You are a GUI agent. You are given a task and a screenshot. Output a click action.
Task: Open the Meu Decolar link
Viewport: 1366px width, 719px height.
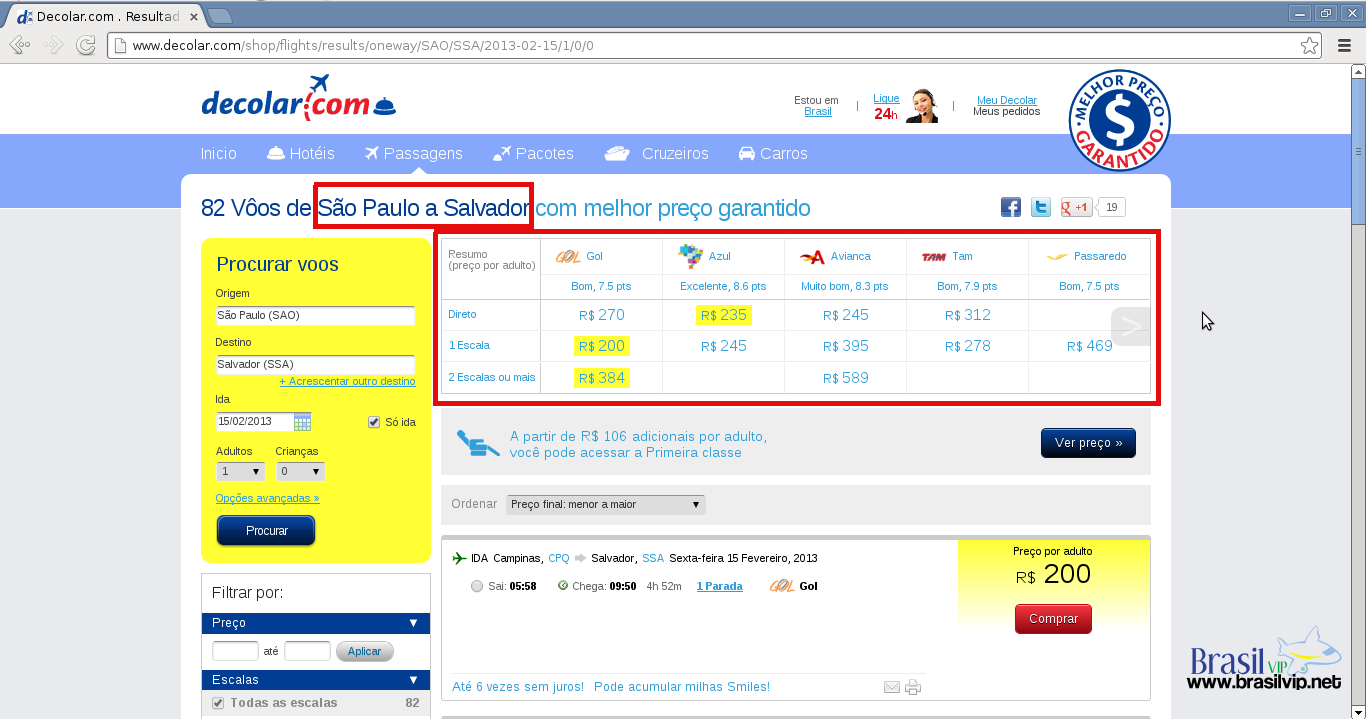(1007, 100)
